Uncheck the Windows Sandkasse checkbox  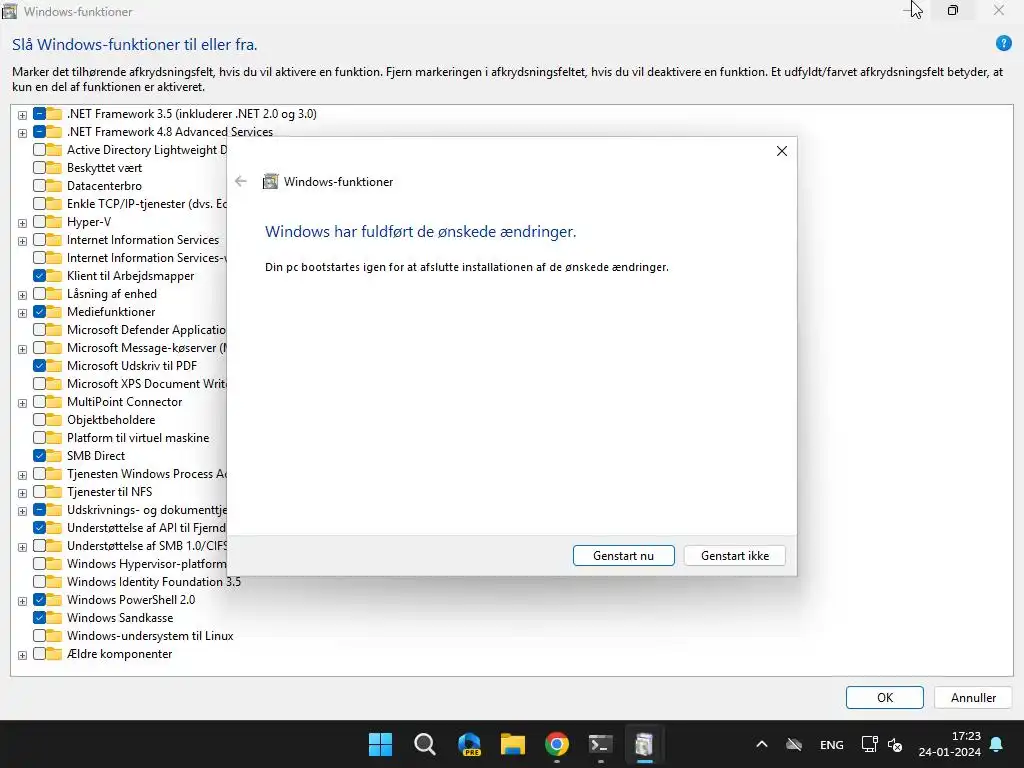pyautogui.click(x=39, y=618)
